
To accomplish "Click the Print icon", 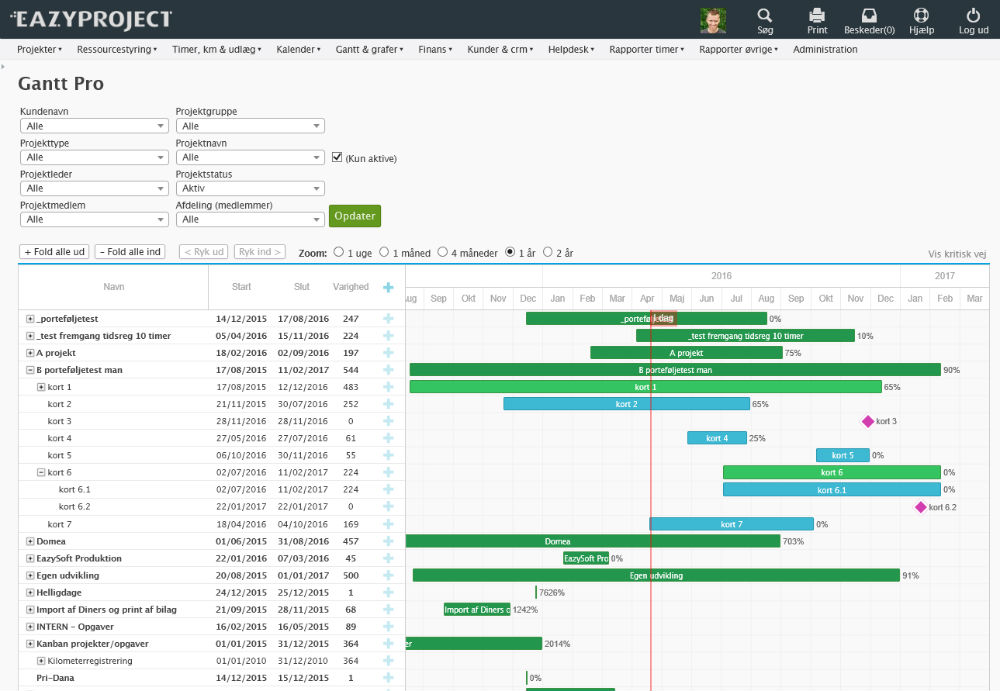I will 817,15.
